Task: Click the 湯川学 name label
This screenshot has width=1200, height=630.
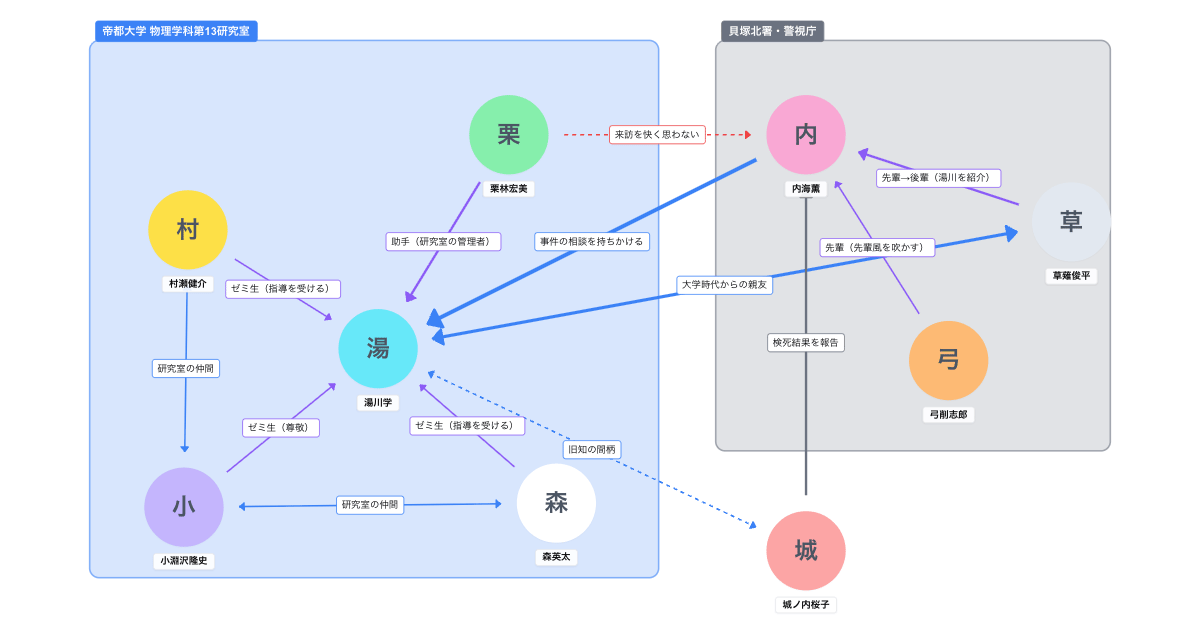Action: (378, 403)
